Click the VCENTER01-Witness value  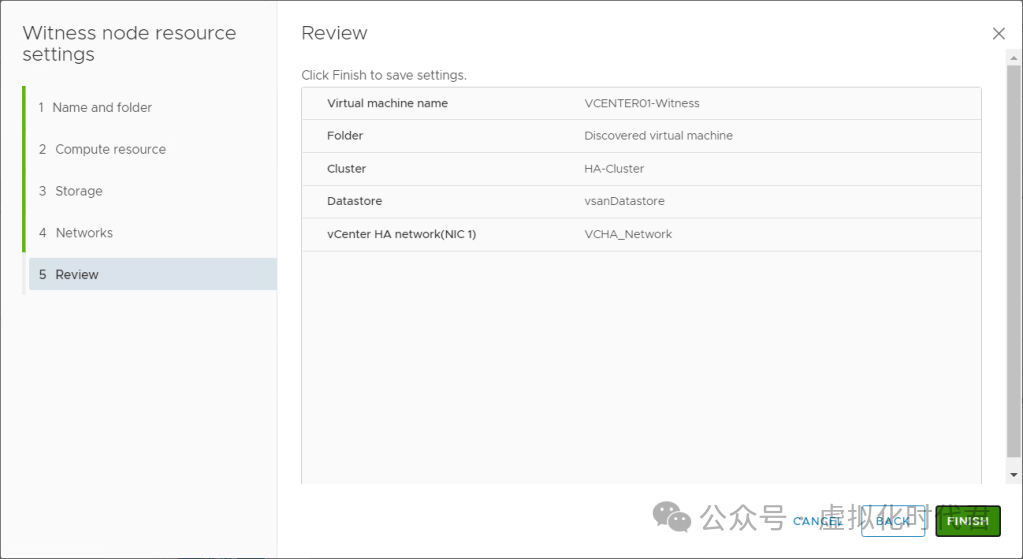[641, 103]
